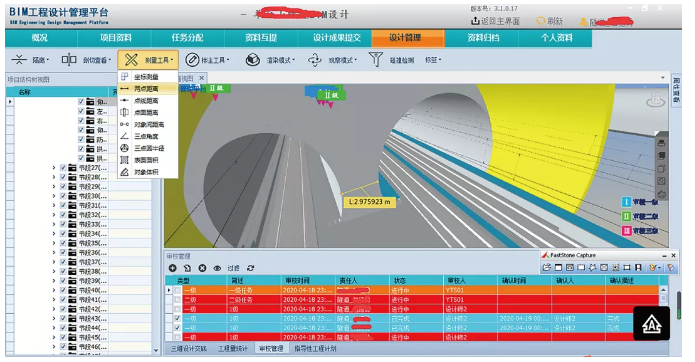
Task: Click FastStone Capture open file icon
Action: 547,268
